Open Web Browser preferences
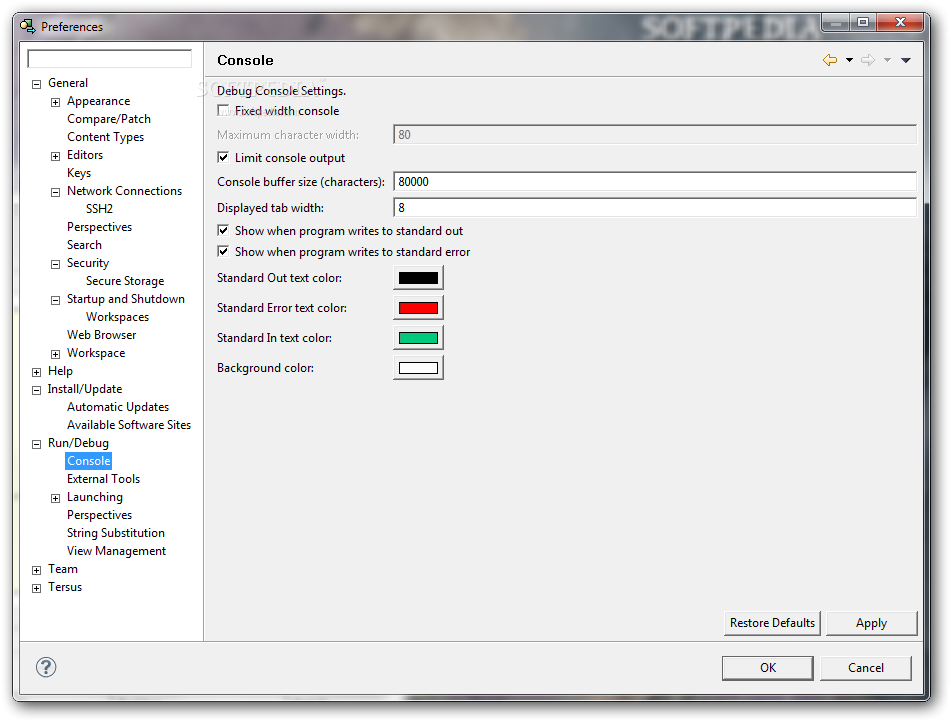951x722 pixels. tap(101, 335)
